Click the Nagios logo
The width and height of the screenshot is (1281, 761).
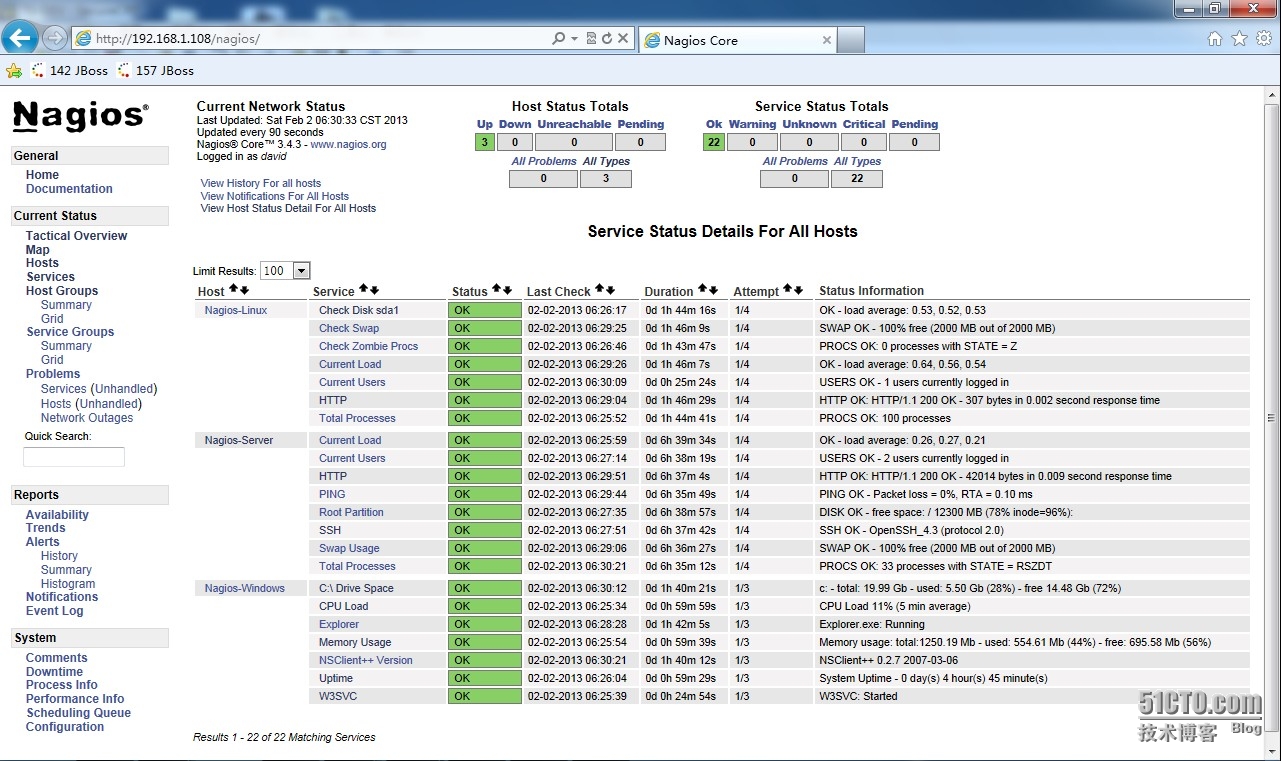[81, 116]
